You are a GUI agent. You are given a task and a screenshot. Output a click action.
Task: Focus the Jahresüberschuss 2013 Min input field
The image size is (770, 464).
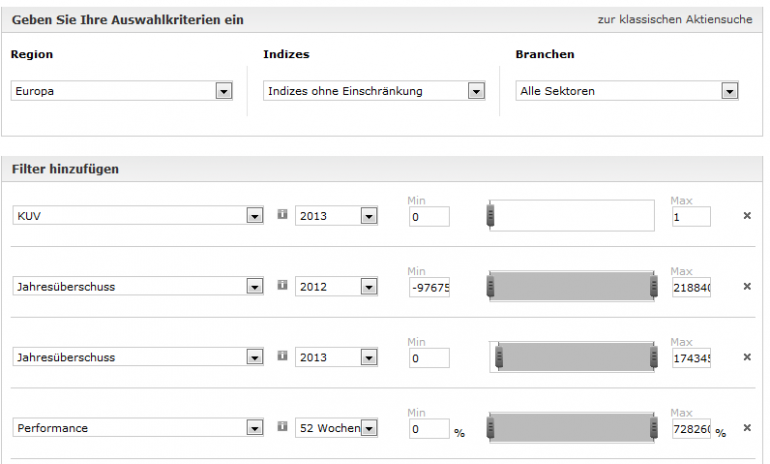tap(429, 358)
